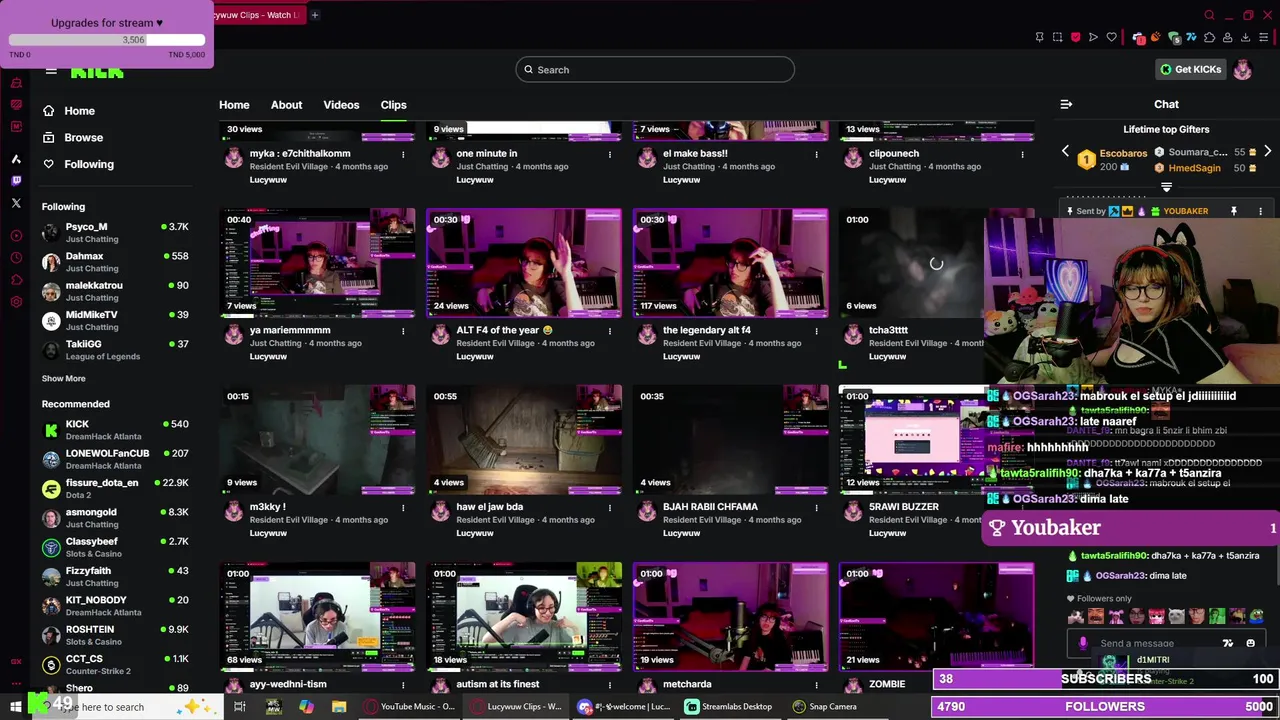Viewport: 1280px width, 720px height.
Task: Click the Get KICKs button
Action: click(1190, 69)
